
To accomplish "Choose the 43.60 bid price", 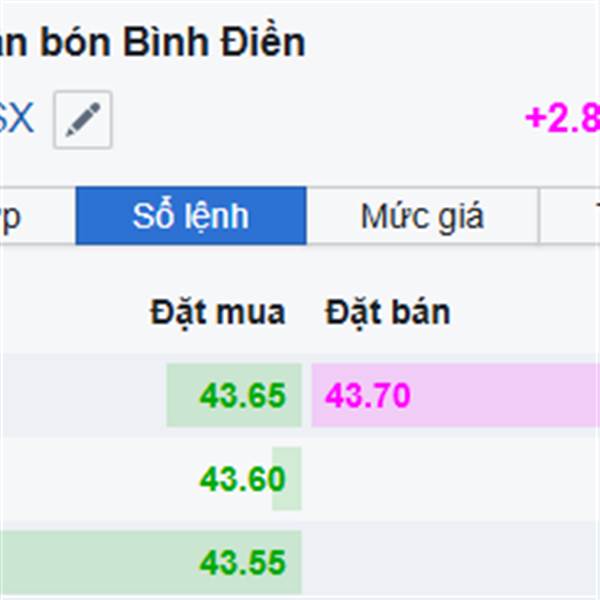I will coord(243,479).
